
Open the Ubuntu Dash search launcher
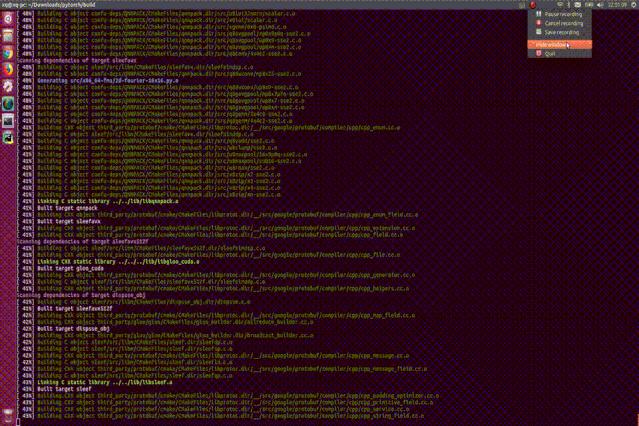(8, 18)
